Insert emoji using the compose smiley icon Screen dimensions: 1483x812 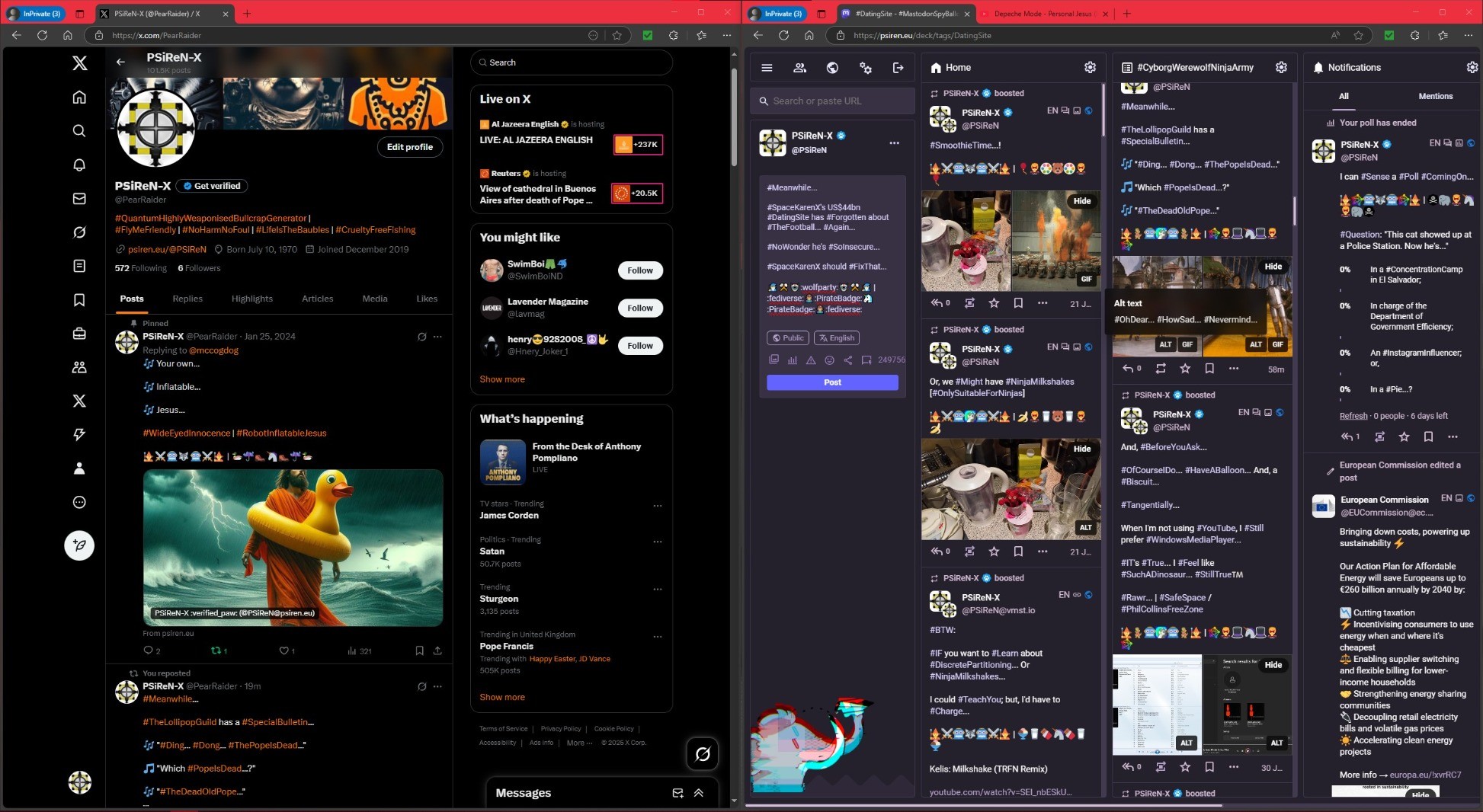[829, 360]
